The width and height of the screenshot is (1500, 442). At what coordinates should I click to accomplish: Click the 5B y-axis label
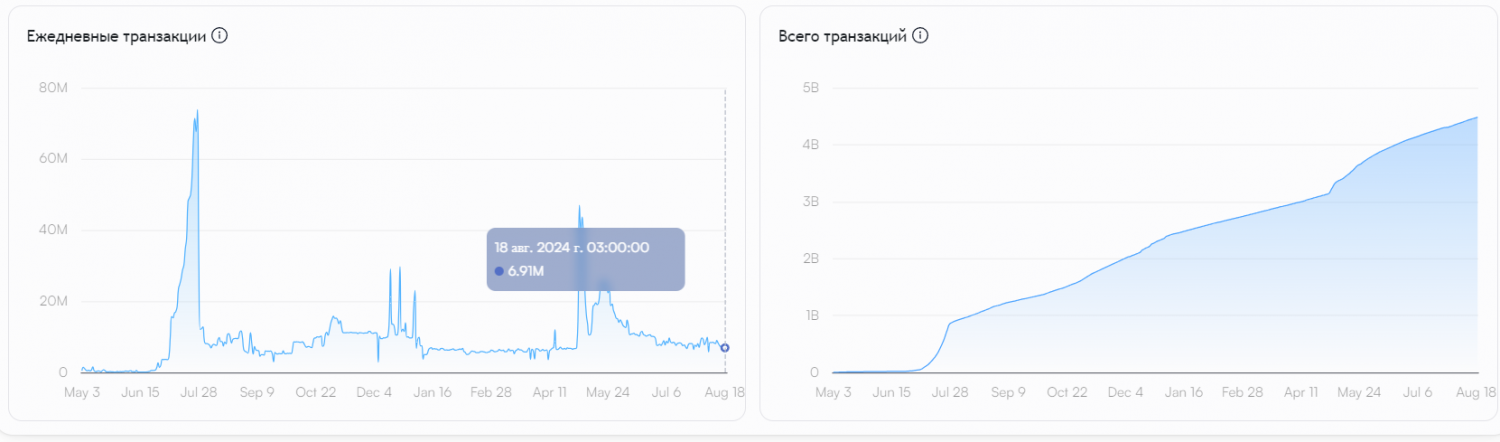tap(811, 88)
